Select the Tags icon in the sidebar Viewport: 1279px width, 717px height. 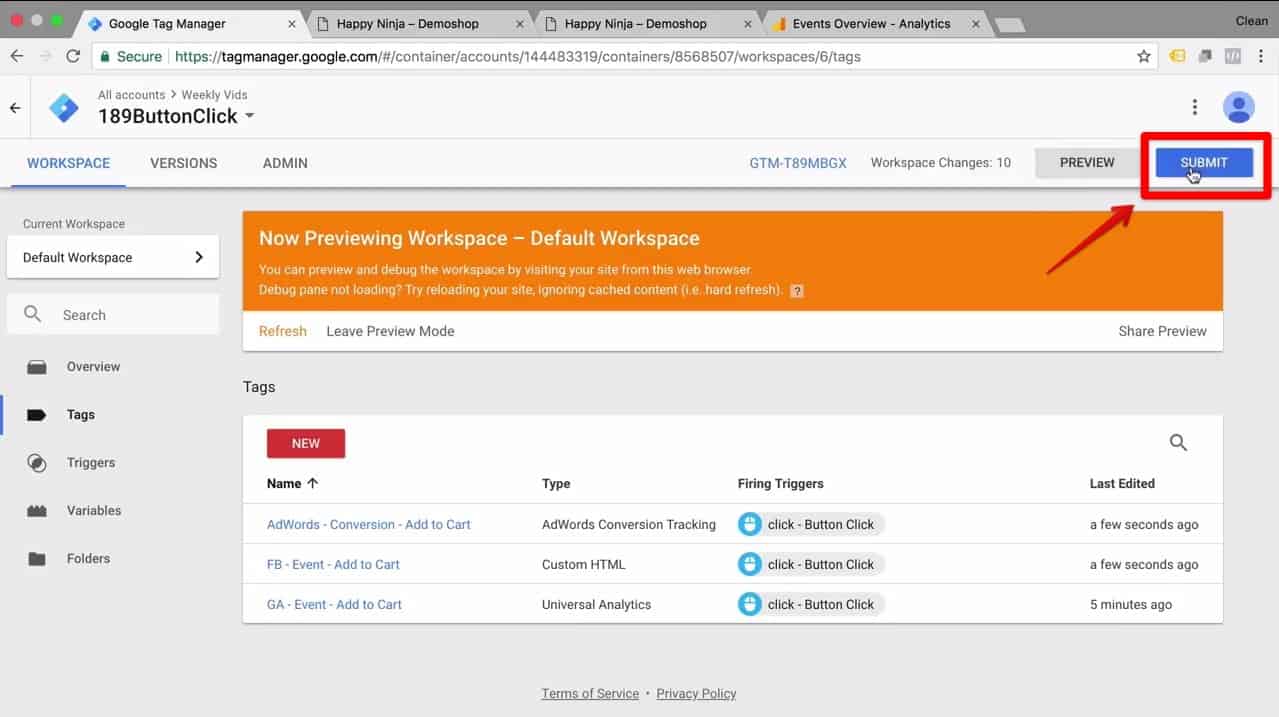38,414
